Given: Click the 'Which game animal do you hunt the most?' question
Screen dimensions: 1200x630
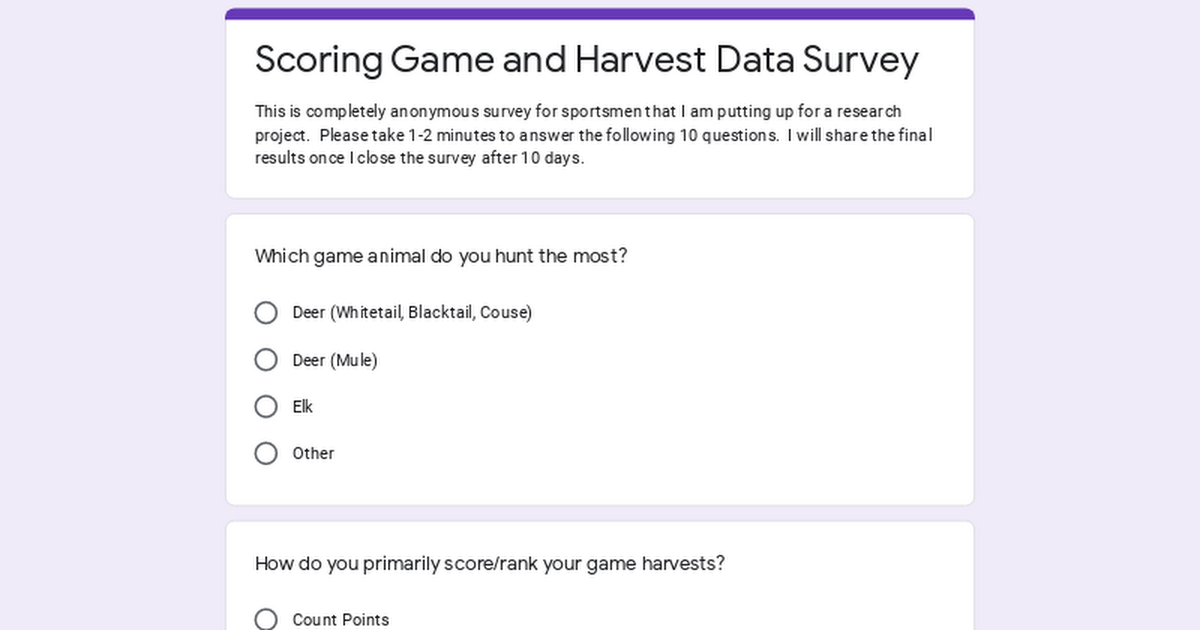Looking at the screenshot, I should [441, 256].
